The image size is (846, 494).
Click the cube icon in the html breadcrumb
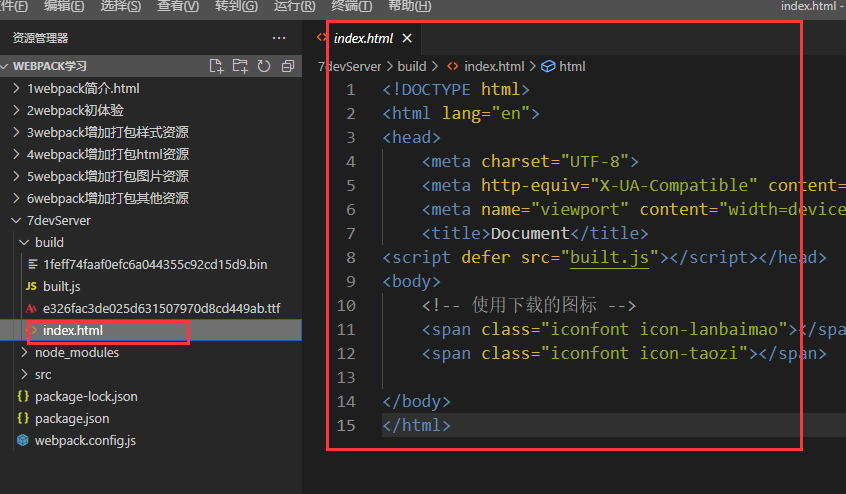pos(548,66)
